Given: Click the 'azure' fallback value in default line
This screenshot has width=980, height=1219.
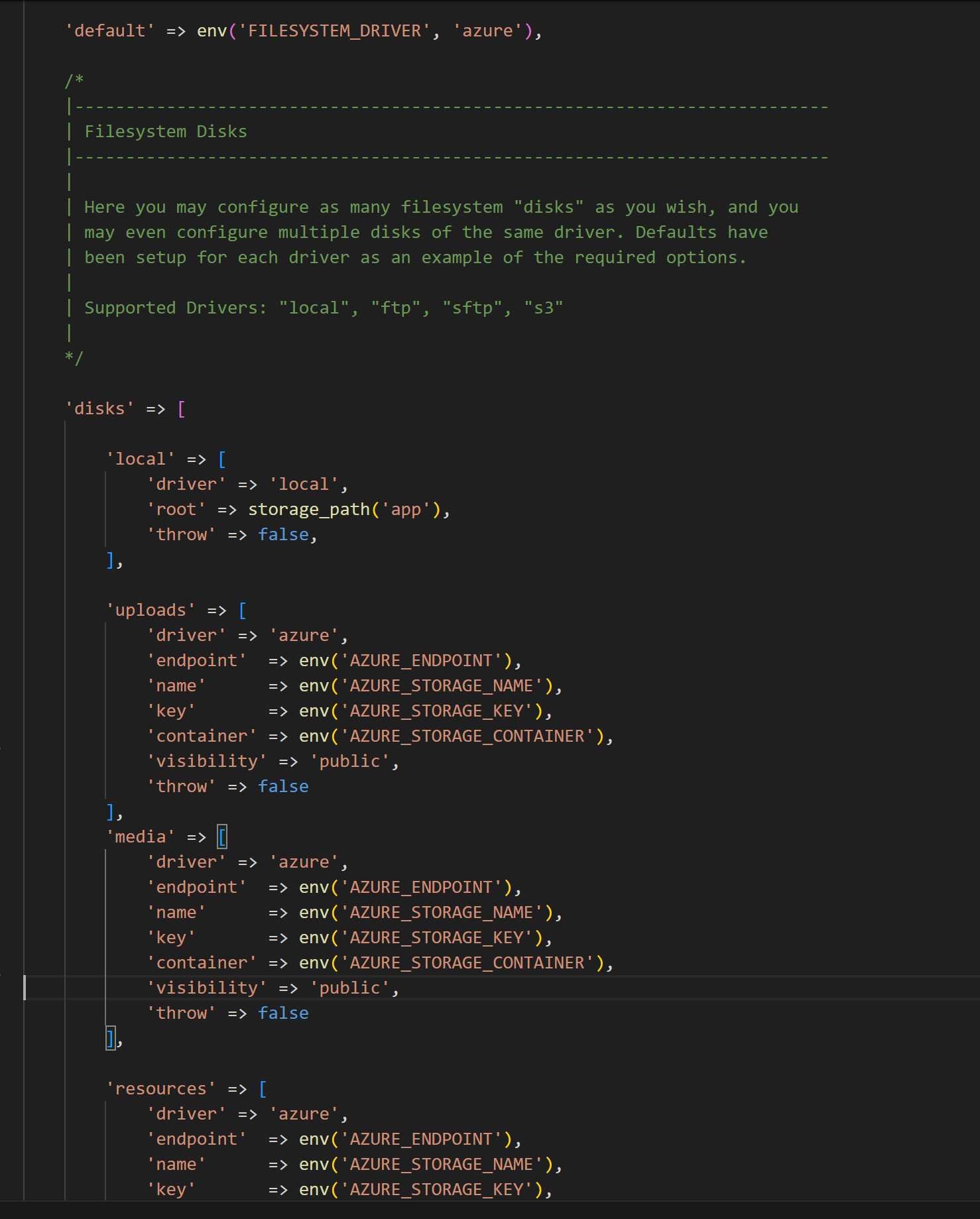Looking at the screenshot, I should click(x=487, y=31).
